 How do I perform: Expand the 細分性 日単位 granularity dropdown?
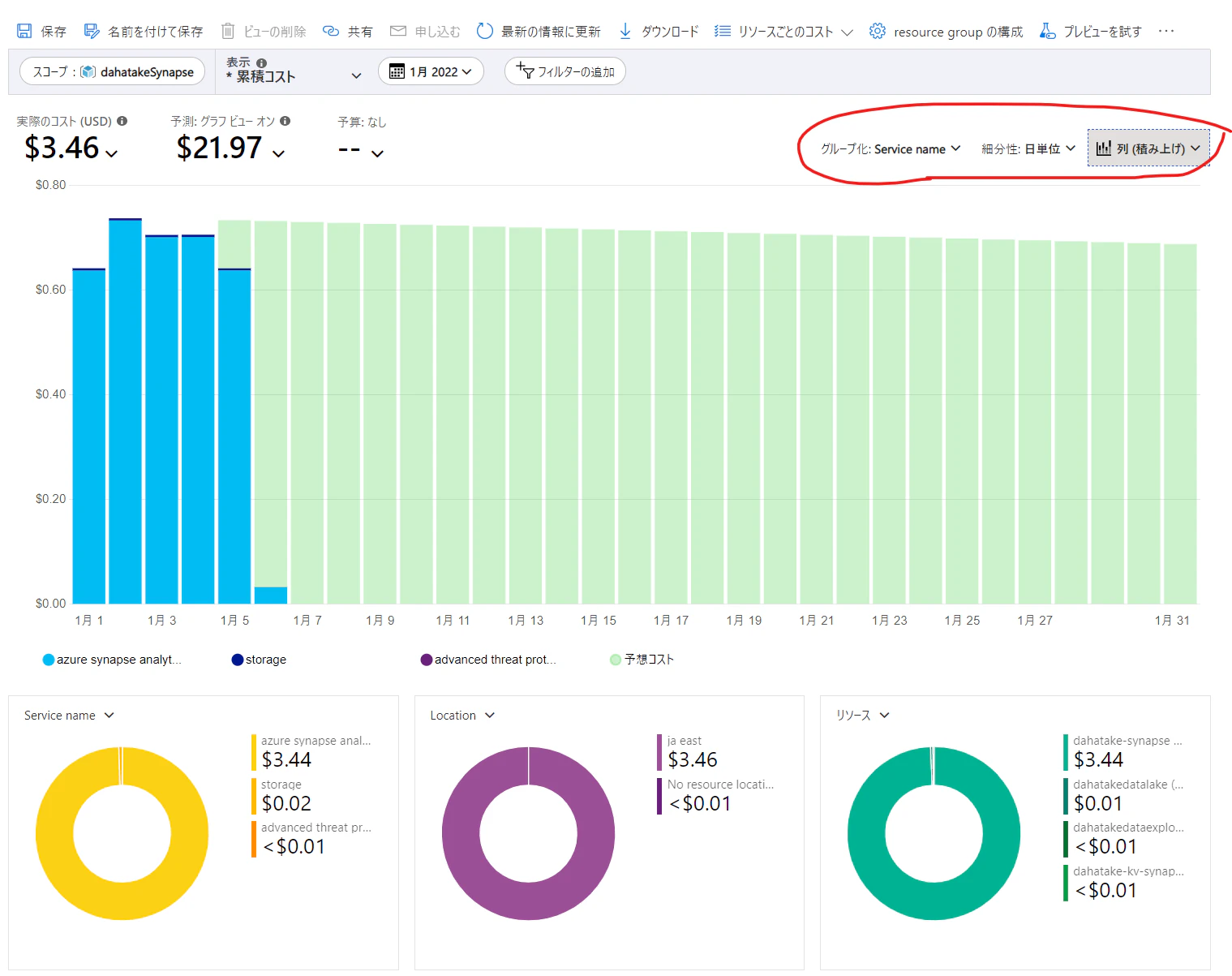[x=1028, y=149]
